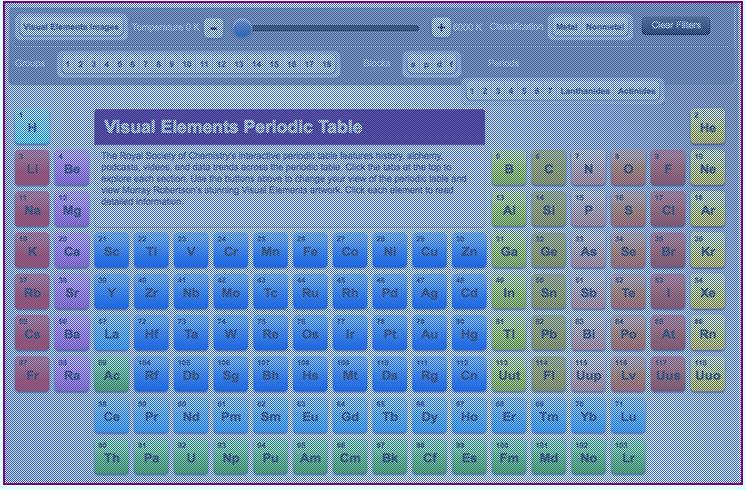Click the temperature slider handle
The height and width of the screenshot is (490, 746).
click(x=242, y=29)
